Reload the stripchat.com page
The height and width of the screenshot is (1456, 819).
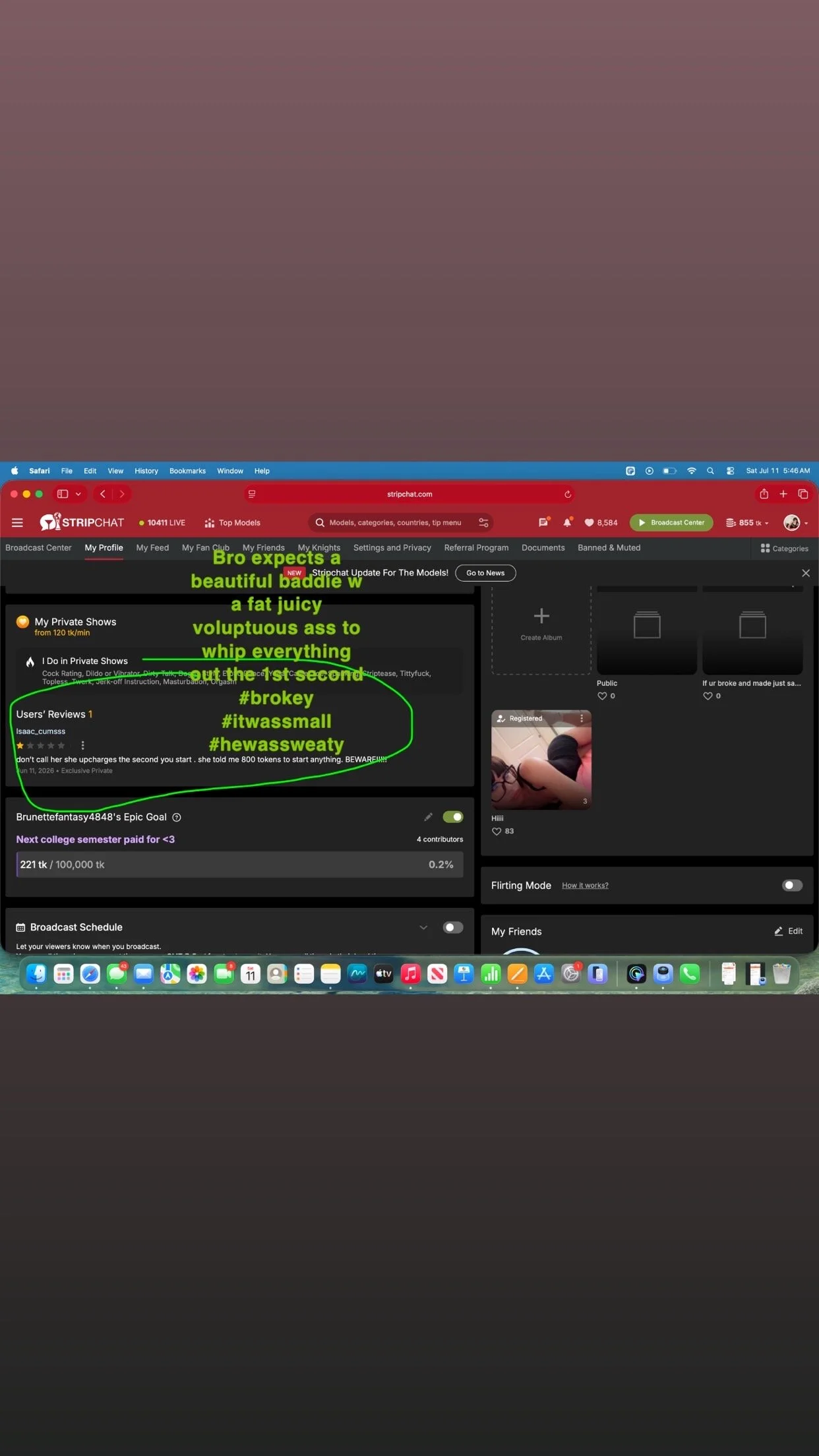[x=567, y=494]
